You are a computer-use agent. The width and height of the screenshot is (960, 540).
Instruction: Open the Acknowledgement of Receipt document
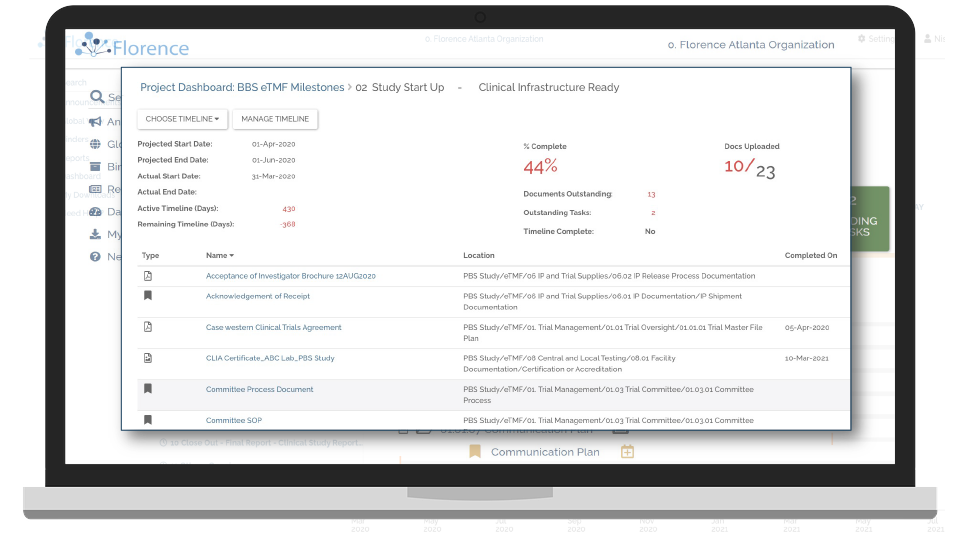[x=258, y=296]
